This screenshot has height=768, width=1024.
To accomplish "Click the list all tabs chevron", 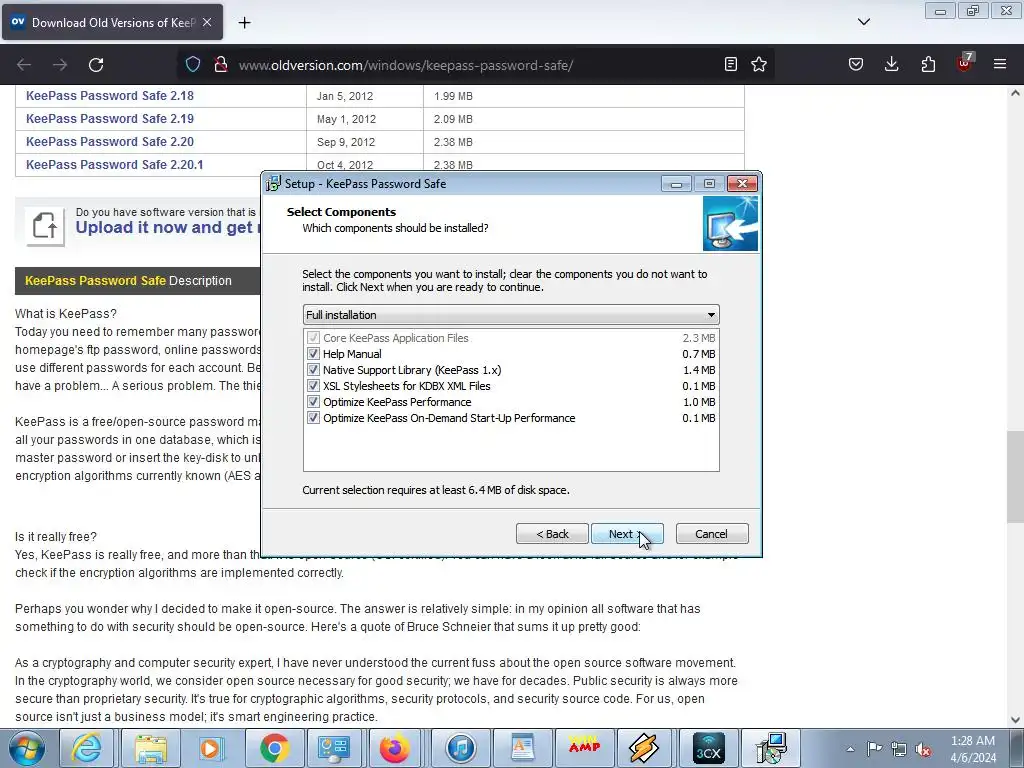I will click(863, 22).
